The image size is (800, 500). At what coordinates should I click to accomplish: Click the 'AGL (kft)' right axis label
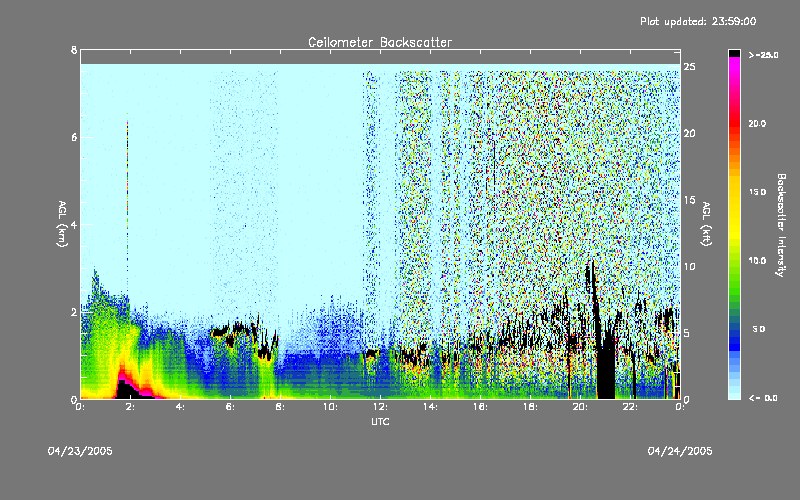pos(706,224)
